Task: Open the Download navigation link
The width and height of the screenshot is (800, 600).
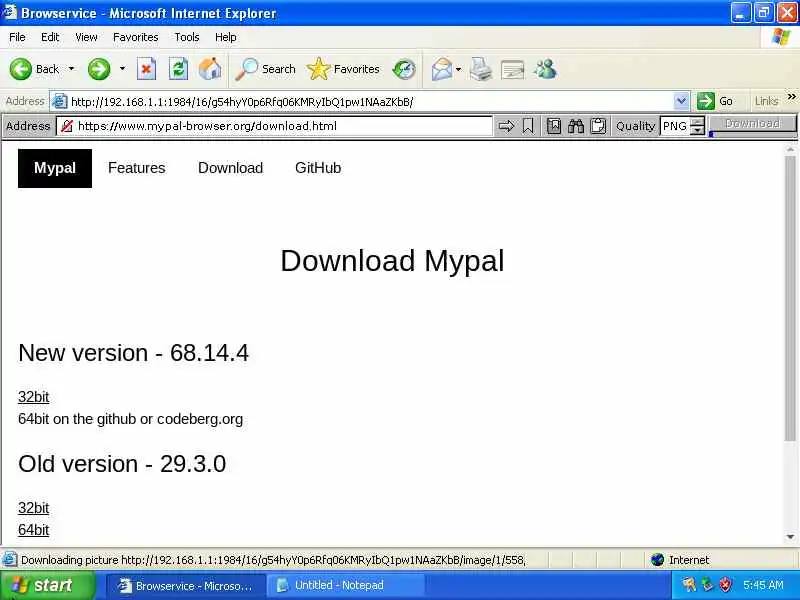Action: tap(231, 168)
